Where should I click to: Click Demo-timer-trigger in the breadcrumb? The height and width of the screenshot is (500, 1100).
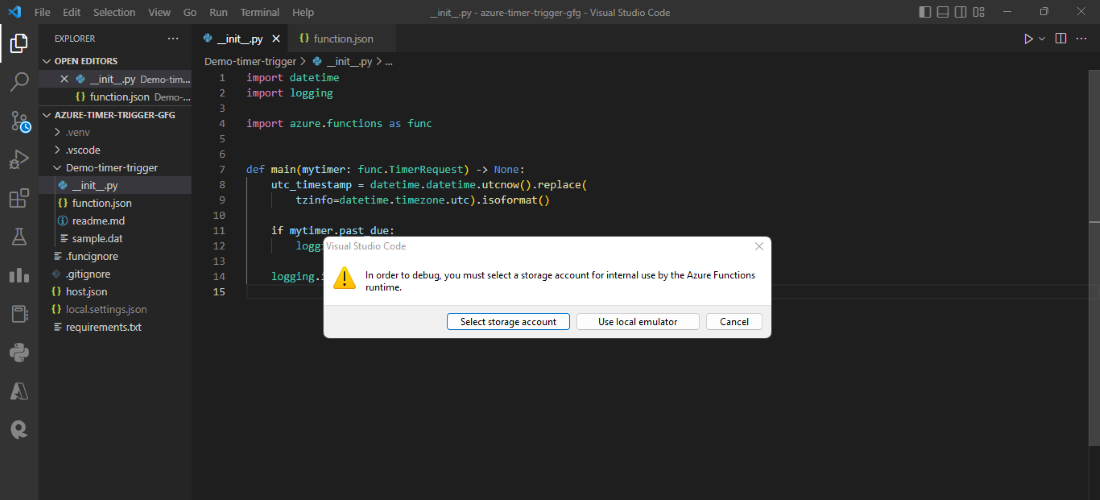click(x=250, y=61)
